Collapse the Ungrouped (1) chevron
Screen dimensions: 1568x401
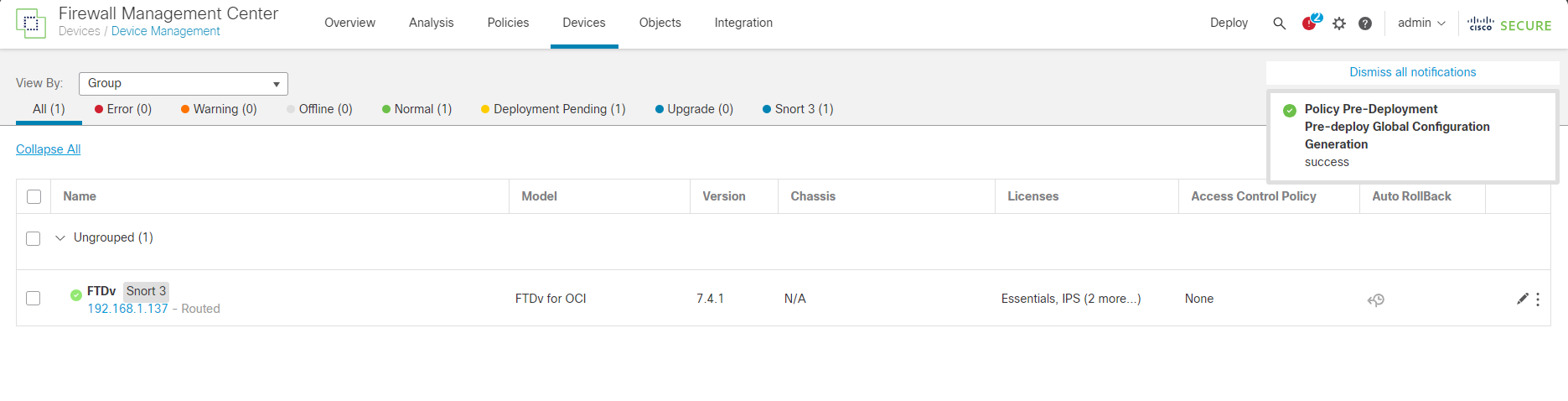60,238
